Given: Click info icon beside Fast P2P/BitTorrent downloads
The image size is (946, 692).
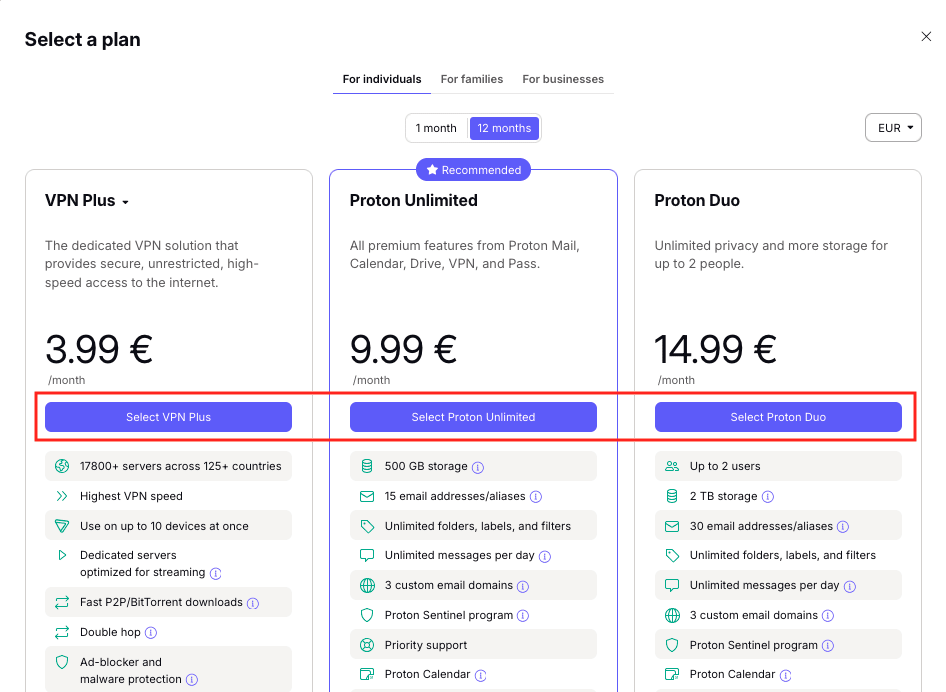Looking at the screenshot, I should pyautogui.click(x=253, y=603).
